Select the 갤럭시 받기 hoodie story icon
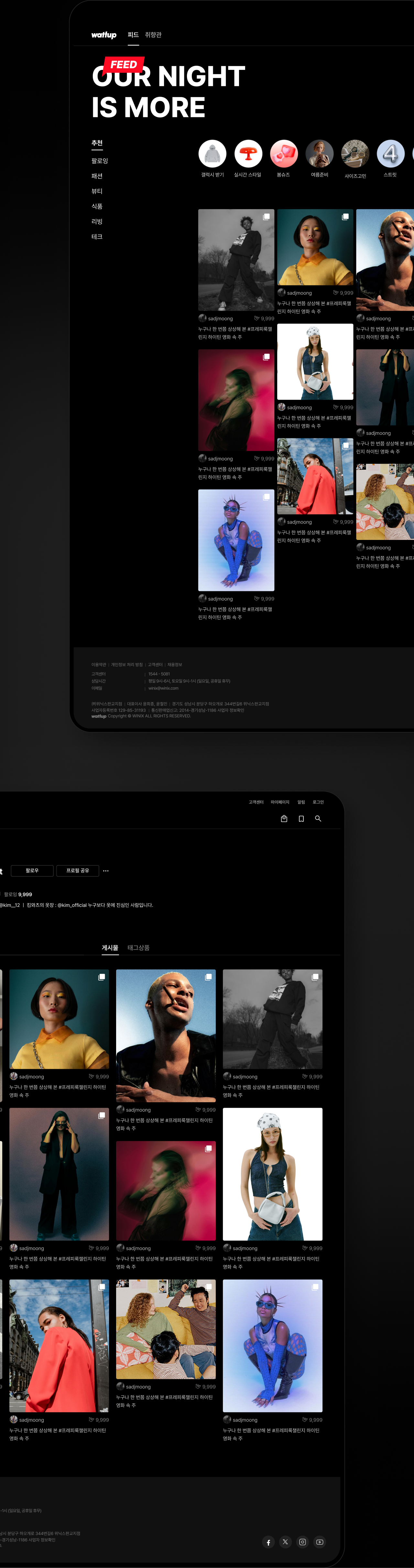This screenshot has width=414, height=1568. coord(212,153)
